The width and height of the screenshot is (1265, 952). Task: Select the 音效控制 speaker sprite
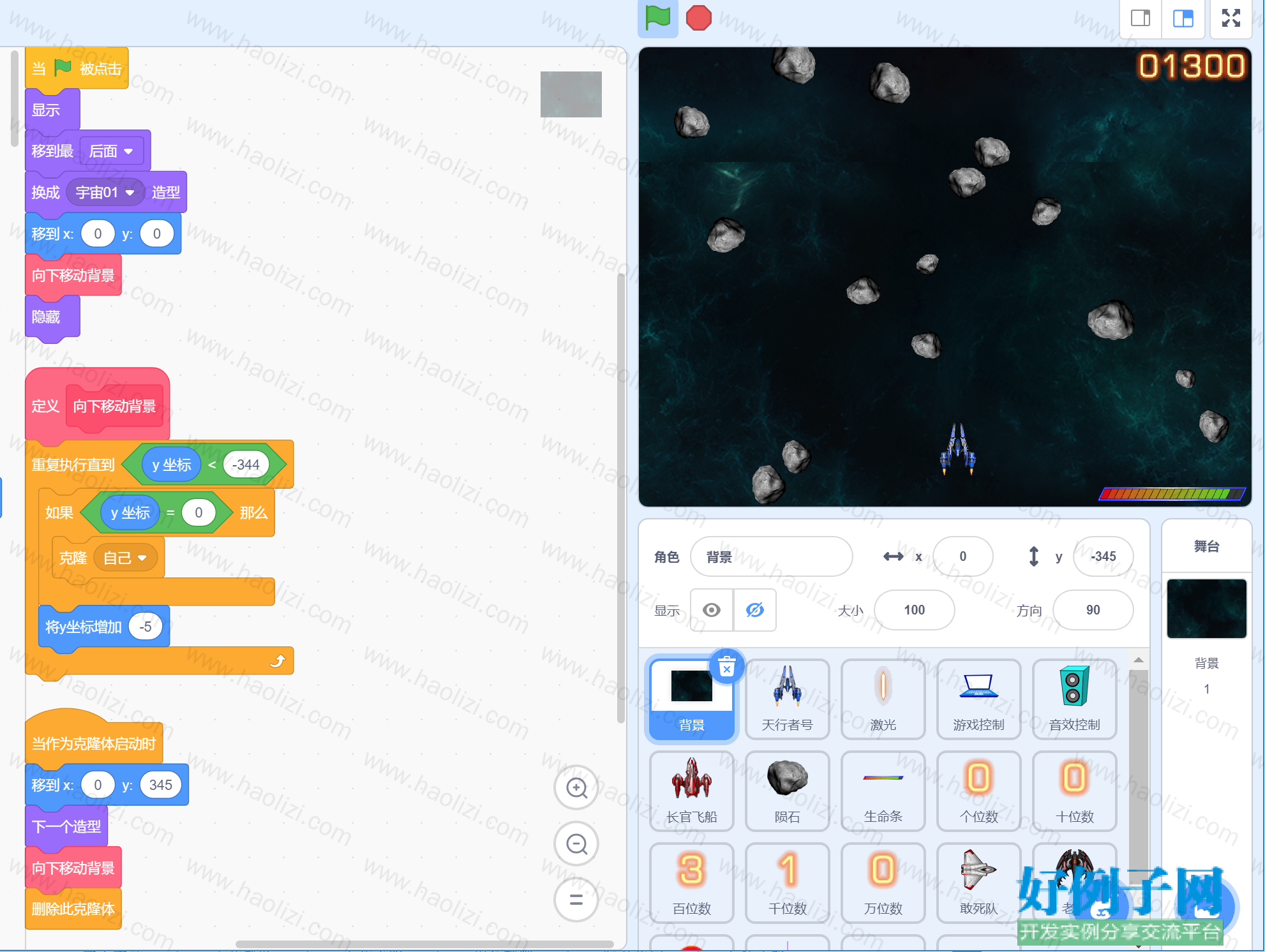[x=1074, y=699]
